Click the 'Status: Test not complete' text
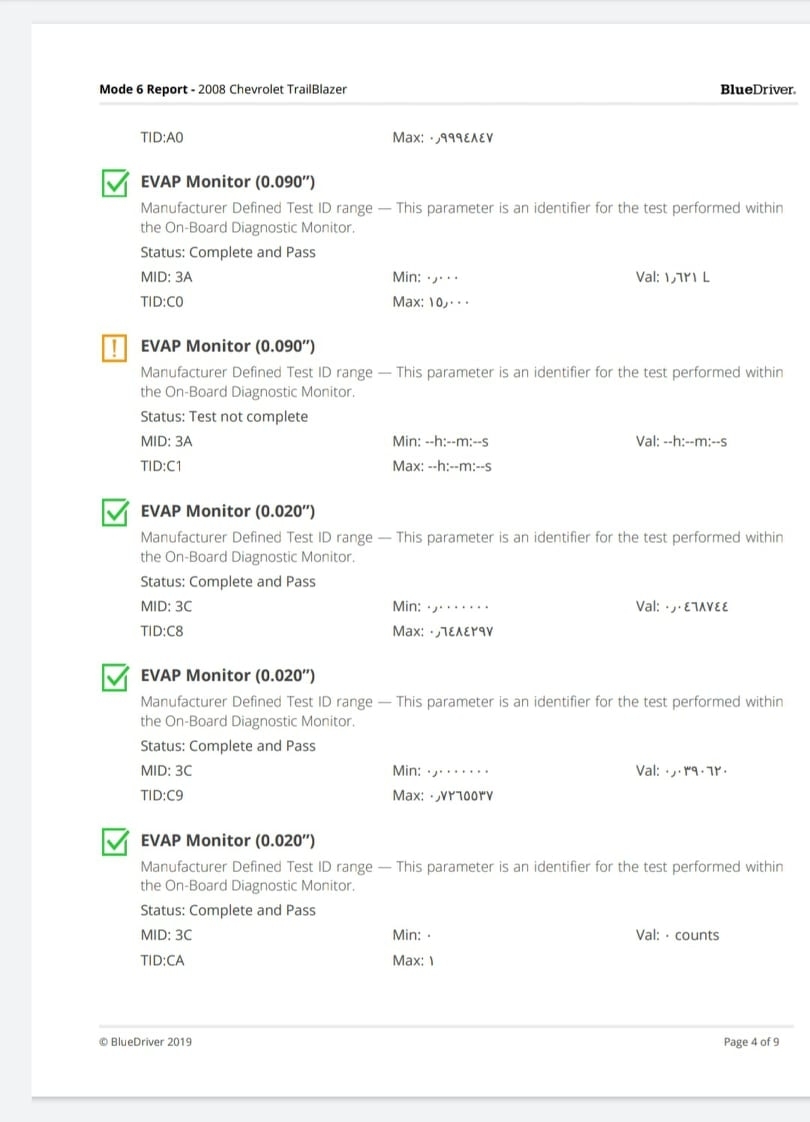 [x=224, y=416]
